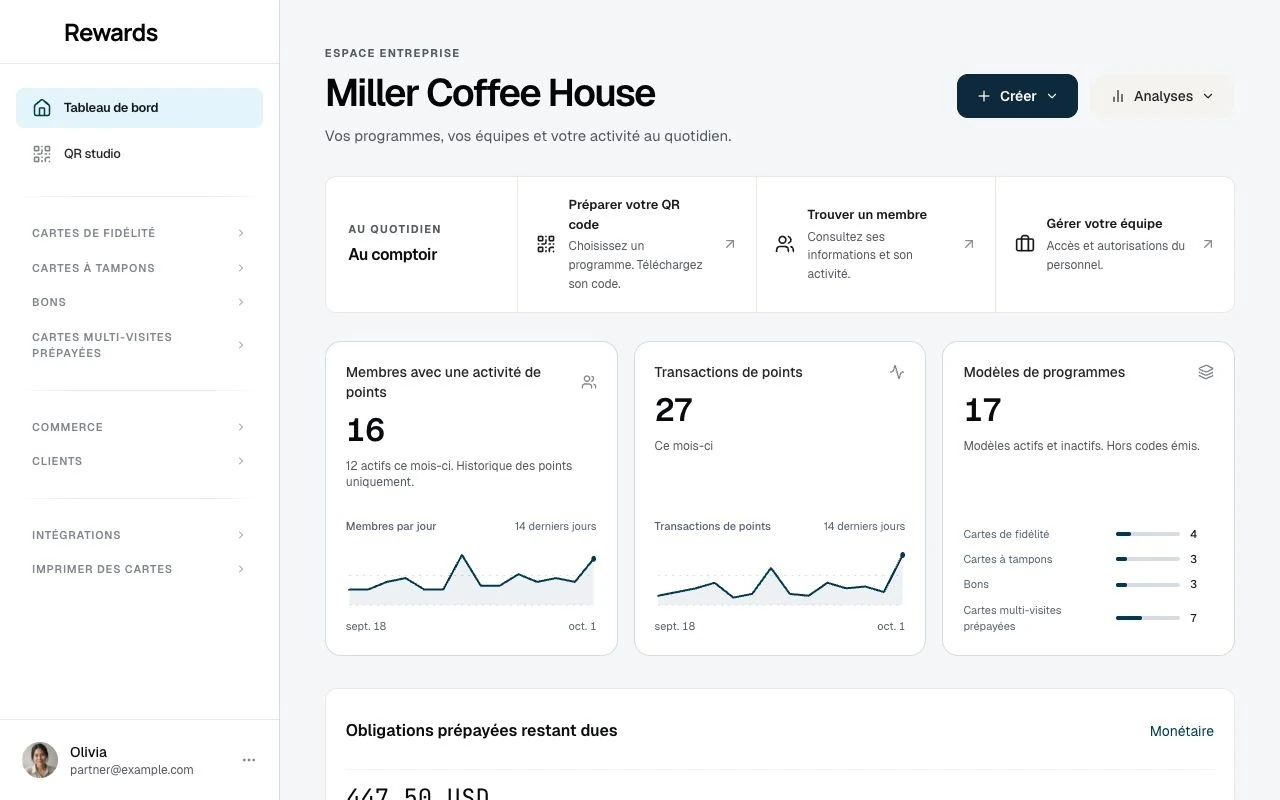Click the activity pulse icon on Transactions de points card

[x=897, y=372]
